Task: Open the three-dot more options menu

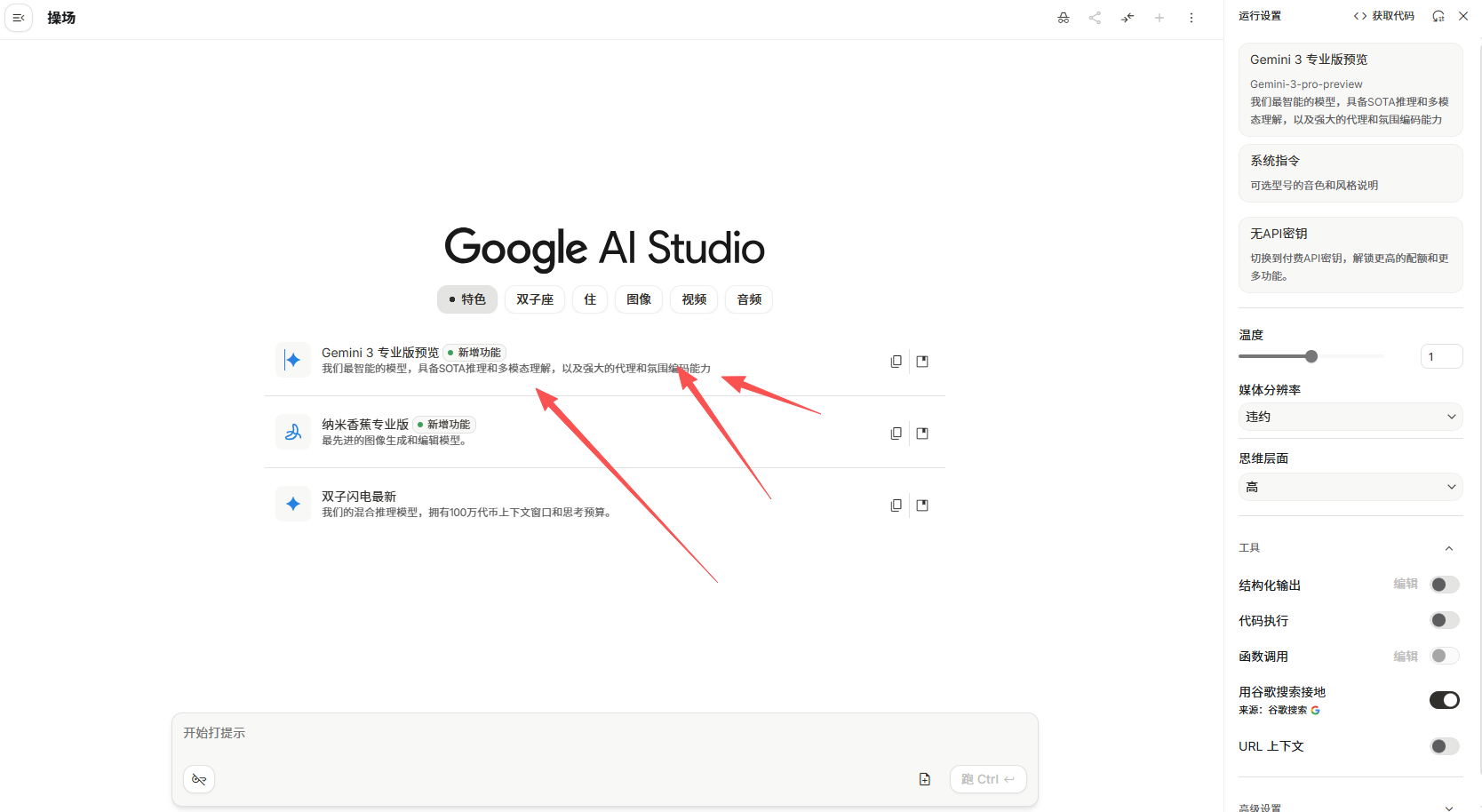Action: (x=1191, y=18)
